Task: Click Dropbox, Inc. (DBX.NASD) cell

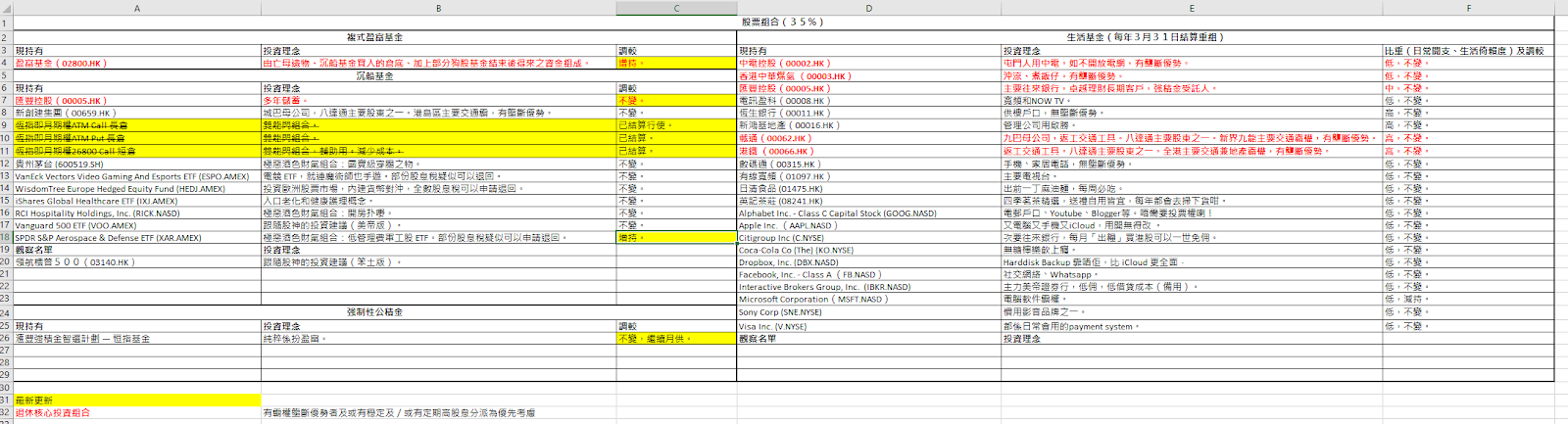Action: click(x=868, y=262)
